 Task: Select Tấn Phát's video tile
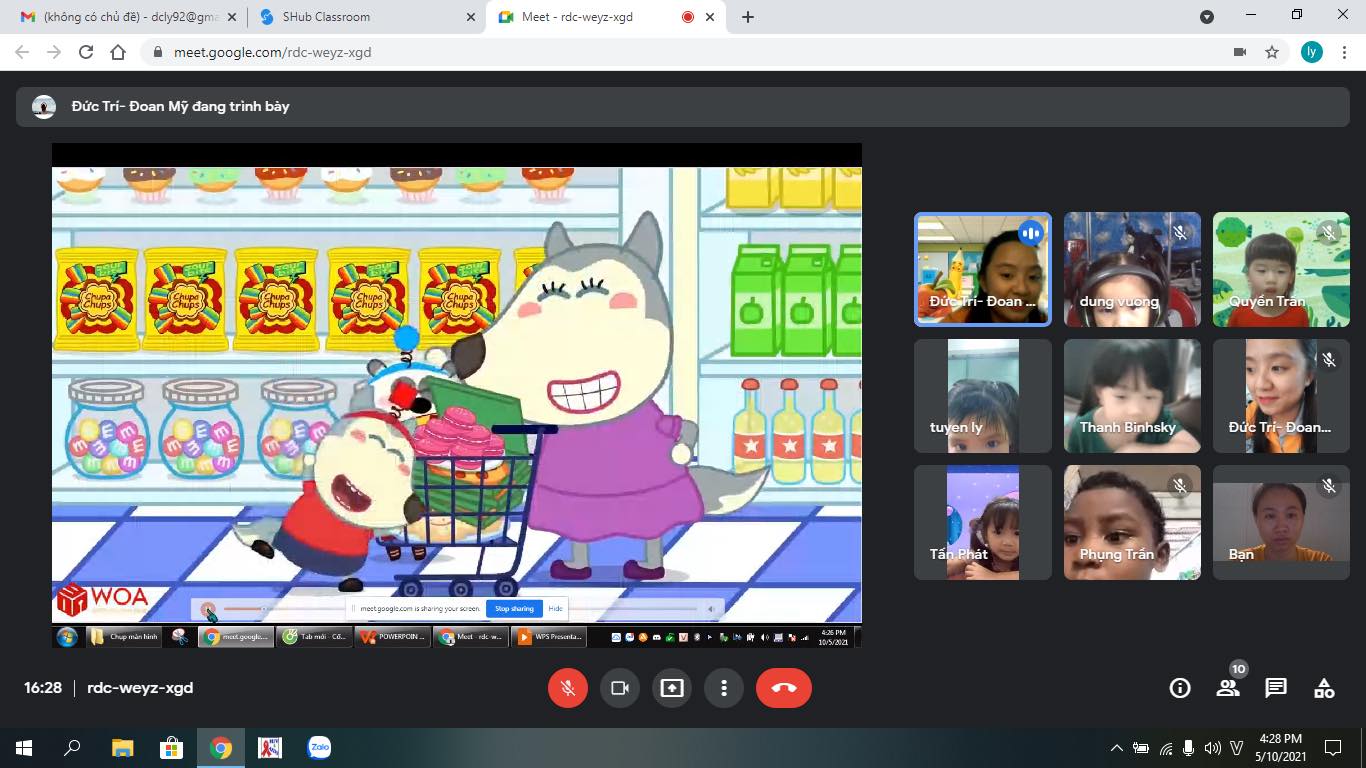pyautogui.click(x=983, y=523)
